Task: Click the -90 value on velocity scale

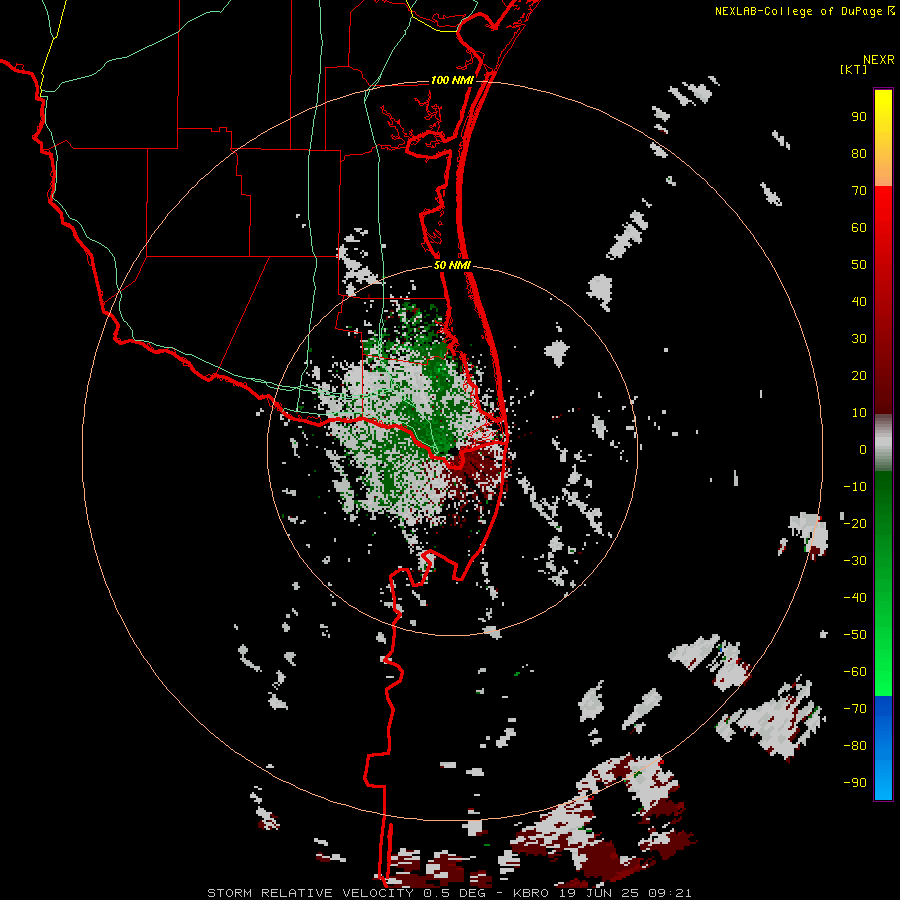Action: [855, 783]
